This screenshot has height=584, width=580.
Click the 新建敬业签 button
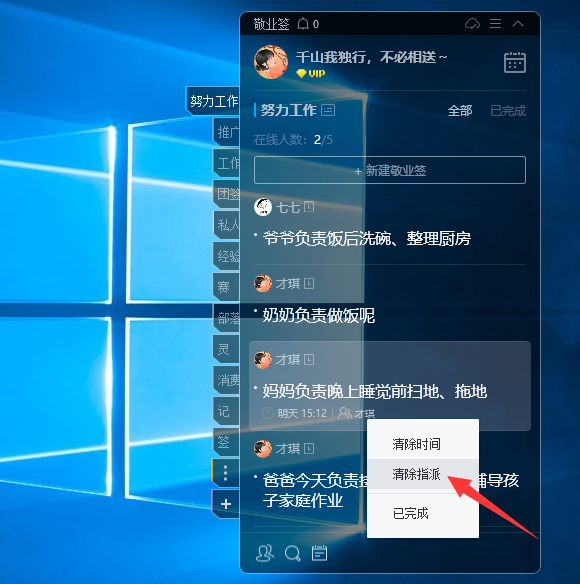390,170
